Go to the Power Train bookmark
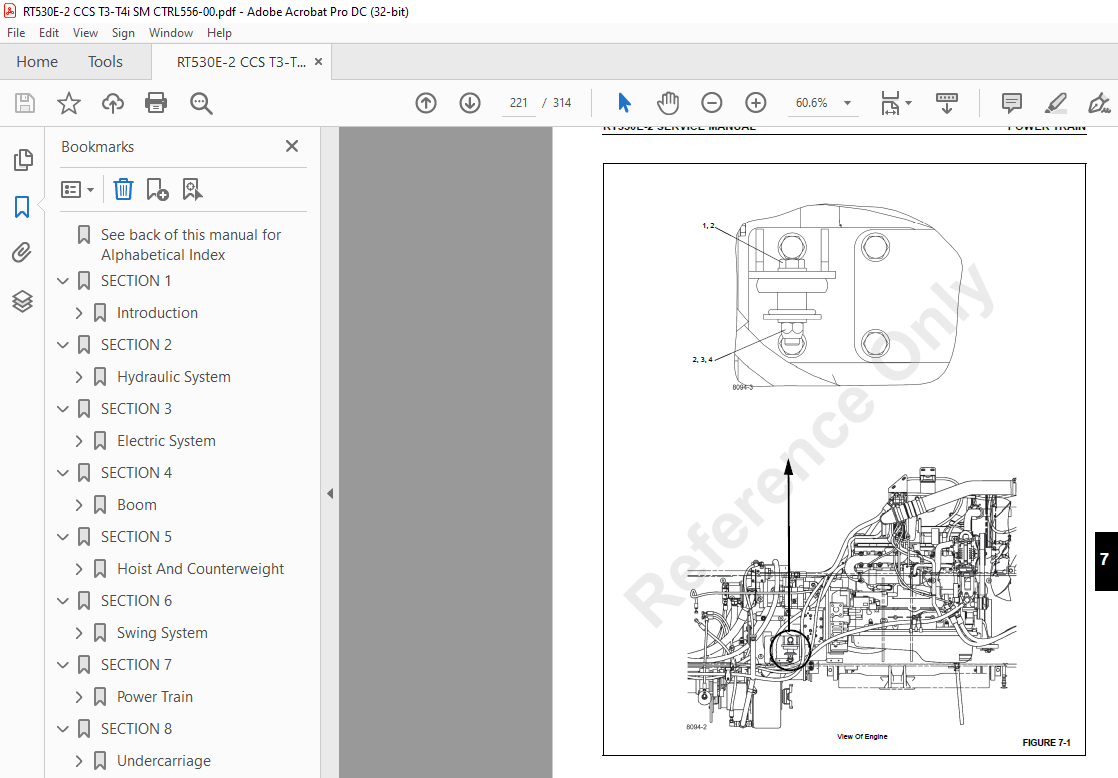Image resolution: width=1118 pixels, height=778 pixels. pos(155,697)
